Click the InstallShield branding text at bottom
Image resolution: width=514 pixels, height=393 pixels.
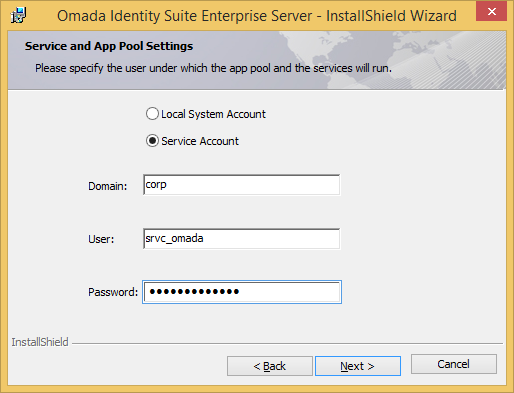click(x=40, y=342)
